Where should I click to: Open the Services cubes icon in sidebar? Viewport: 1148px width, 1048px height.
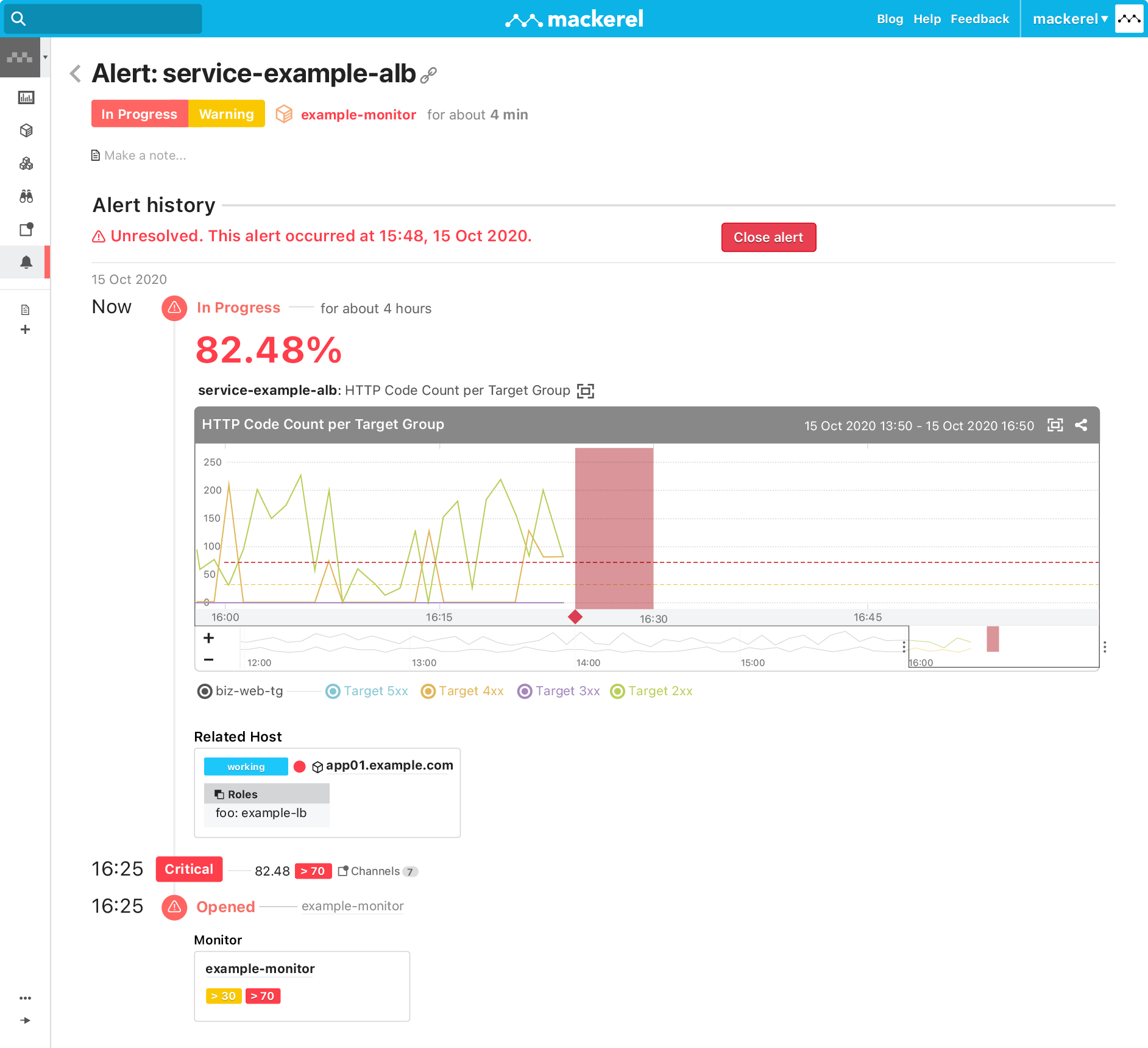tap(26, 163)
